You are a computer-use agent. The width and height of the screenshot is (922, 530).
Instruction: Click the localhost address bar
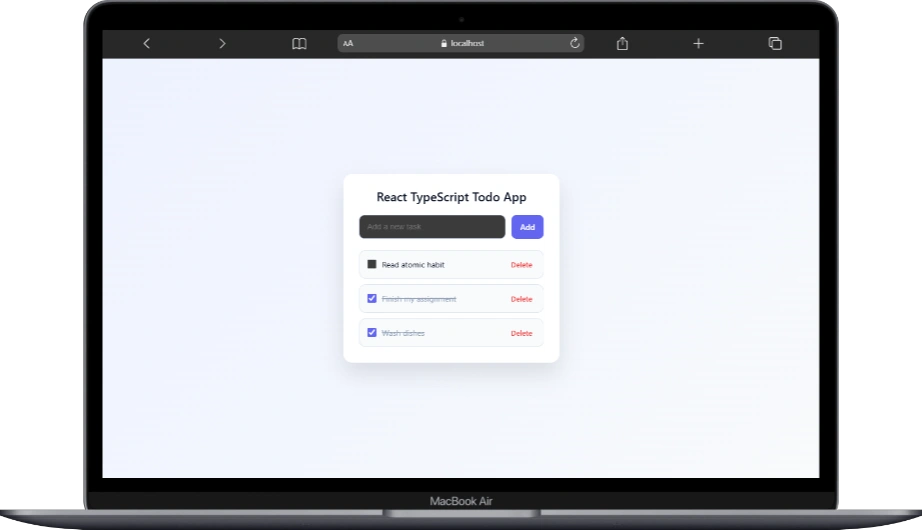click(461, 43)
